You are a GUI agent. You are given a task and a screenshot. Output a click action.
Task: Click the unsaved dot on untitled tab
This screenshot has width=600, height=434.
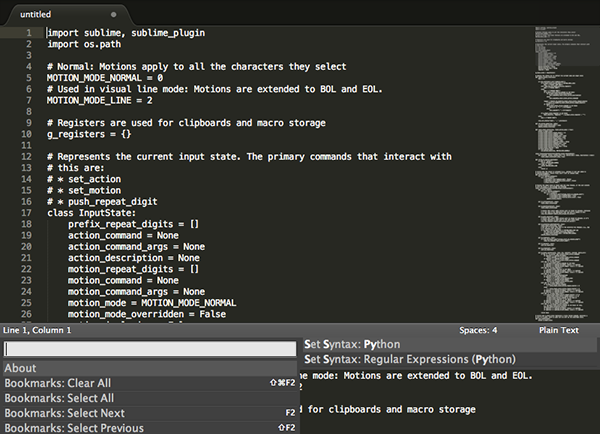pos(113,15)
